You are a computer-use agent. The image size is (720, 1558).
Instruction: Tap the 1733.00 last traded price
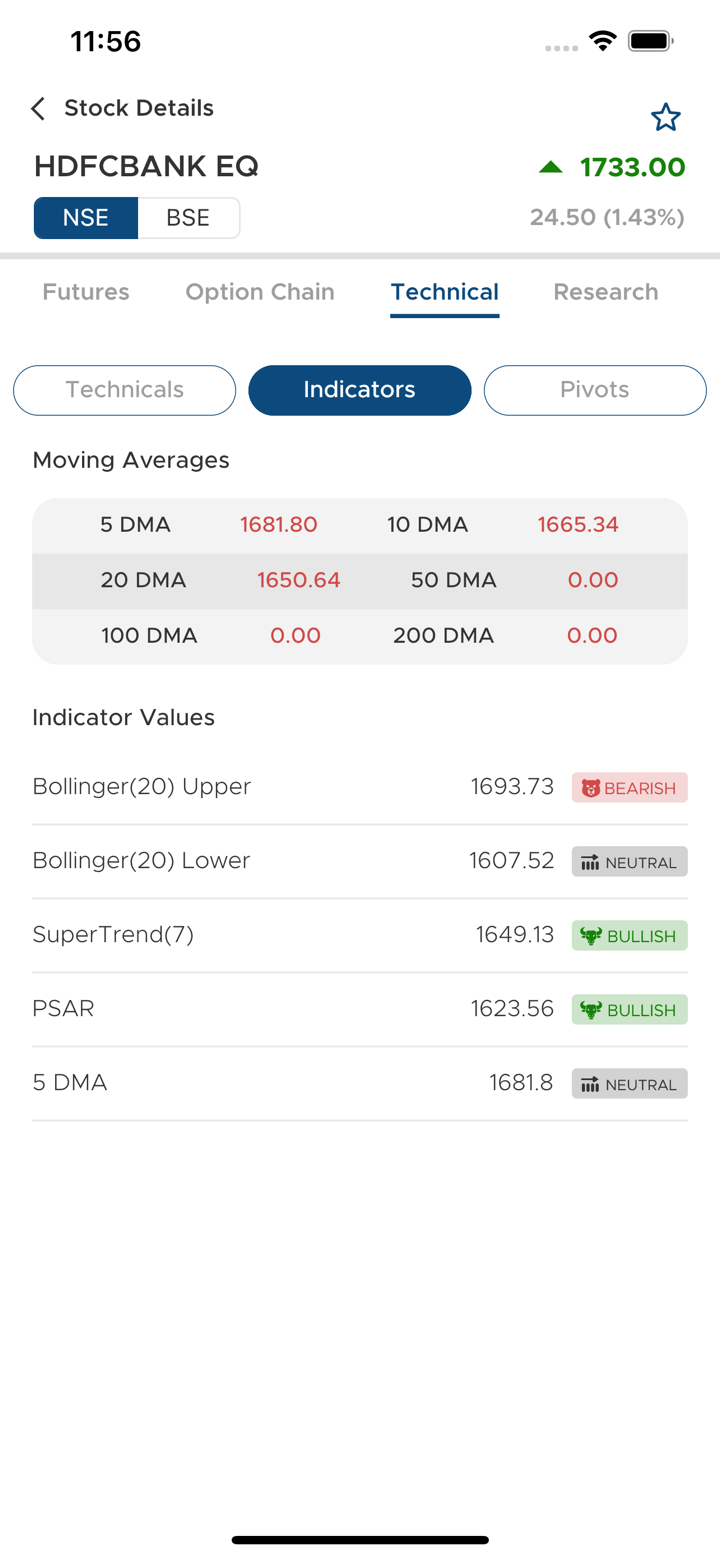(632, 167)
